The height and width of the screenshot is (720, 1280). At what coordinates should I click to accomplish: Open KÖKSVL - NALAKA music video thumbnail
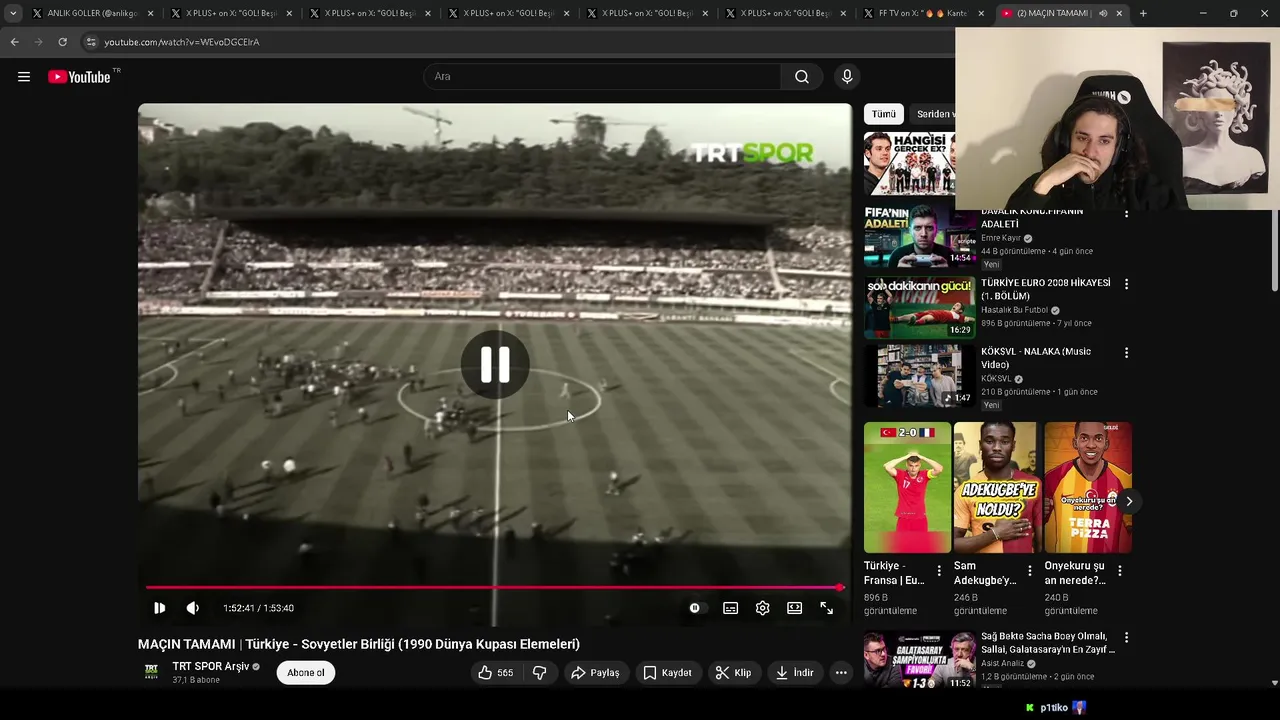(920, 376)
